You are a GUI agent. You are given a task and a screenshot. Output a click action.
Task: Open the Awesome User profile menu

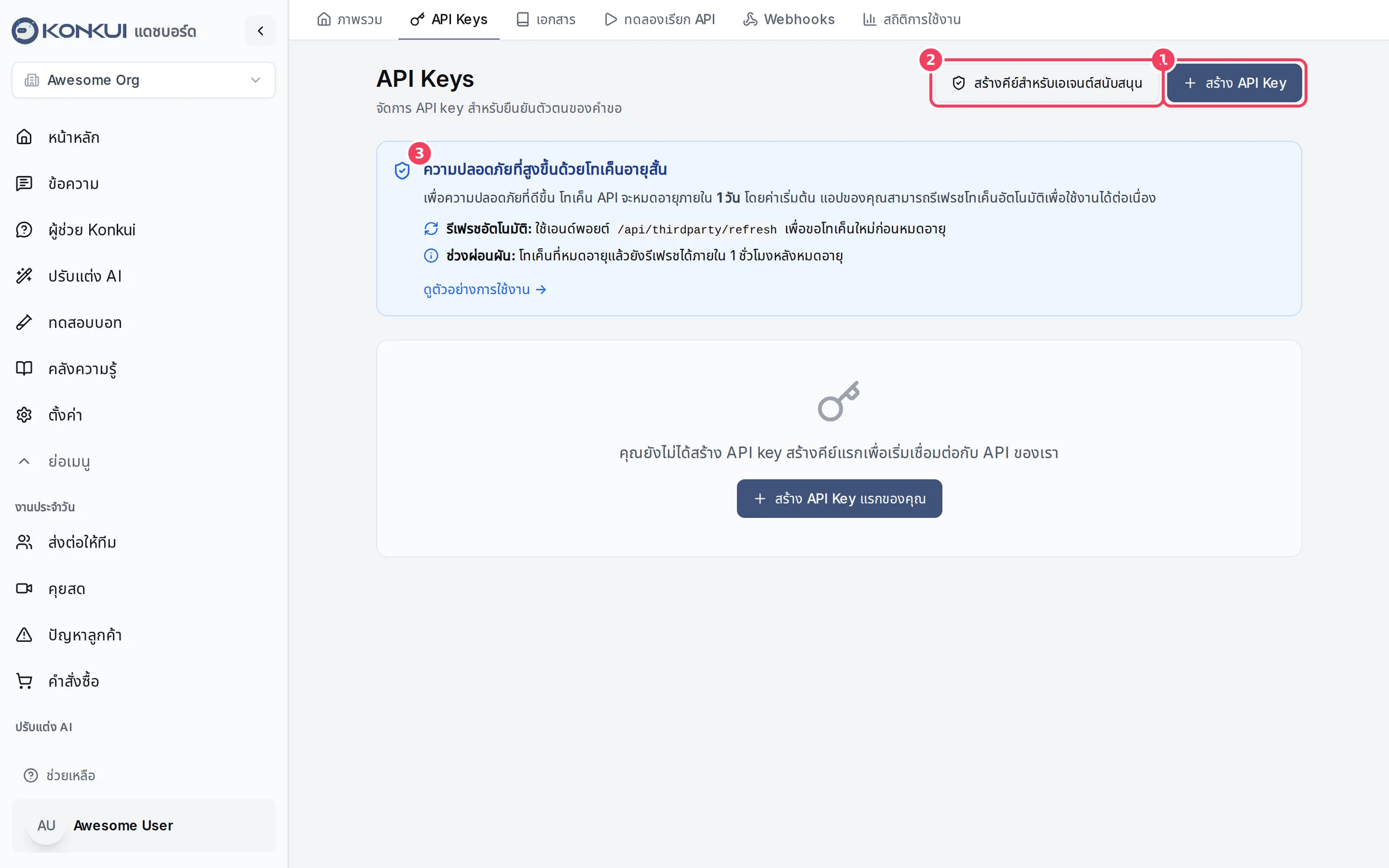click(144, 825)
